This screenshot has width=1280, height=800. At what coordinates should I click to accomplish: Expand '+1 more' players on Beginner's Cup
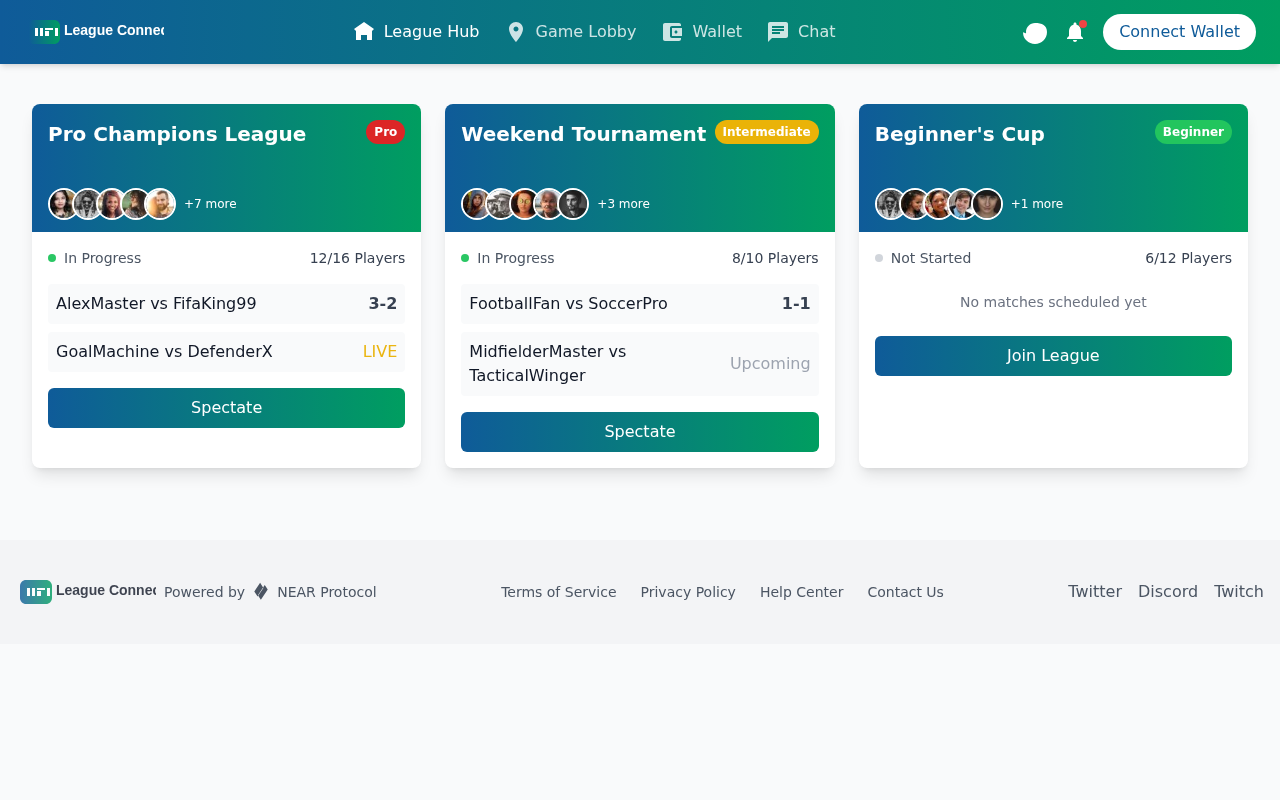click(x=1036, y=203)
